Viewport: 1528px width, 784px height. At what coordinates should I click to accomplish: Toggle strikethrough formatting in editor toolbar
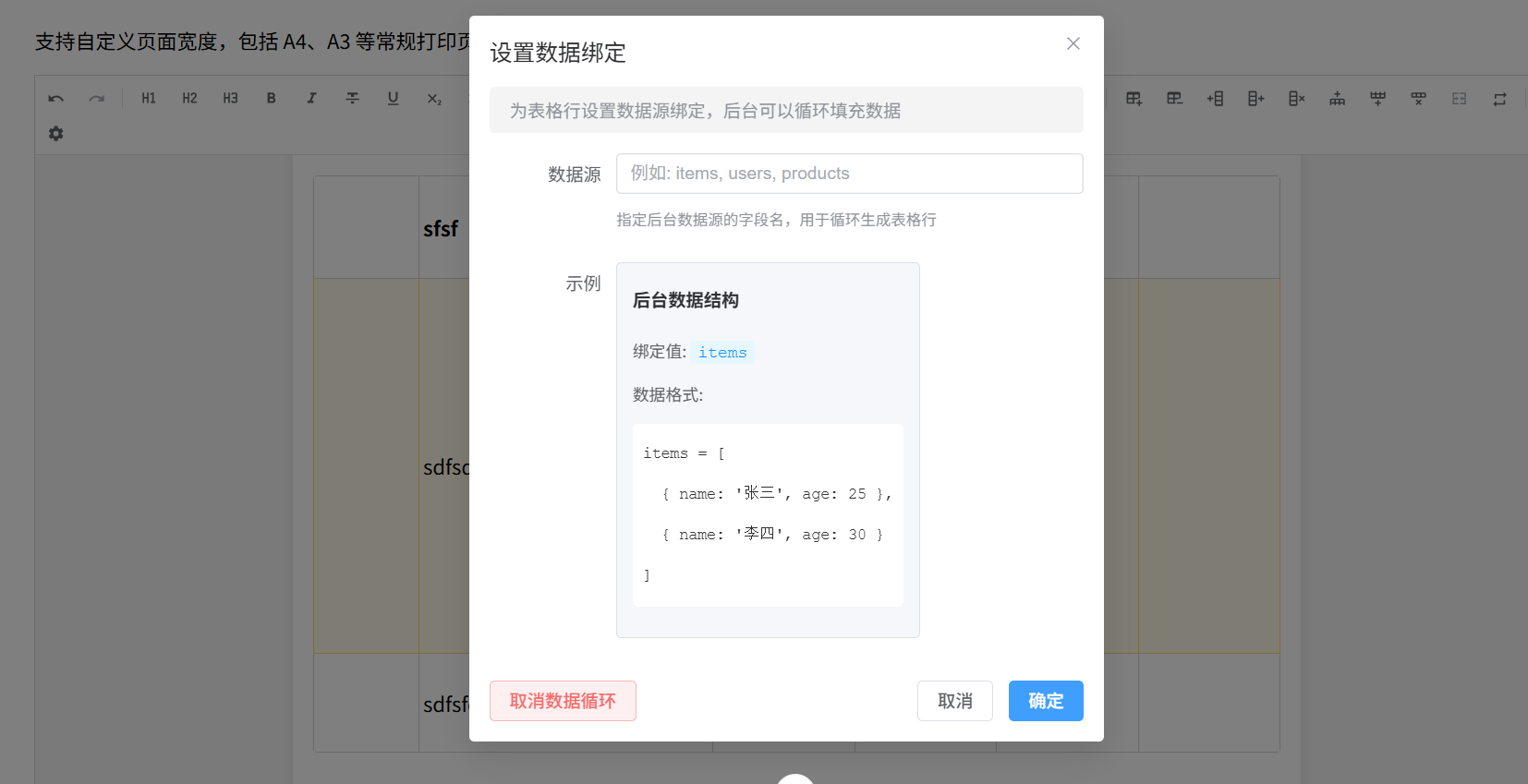tap(352, 98)
